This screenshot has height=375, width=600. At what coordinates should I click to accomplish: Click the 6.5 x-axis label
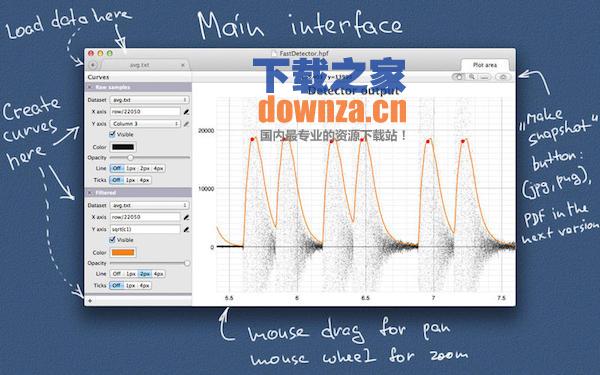(365, 298)
